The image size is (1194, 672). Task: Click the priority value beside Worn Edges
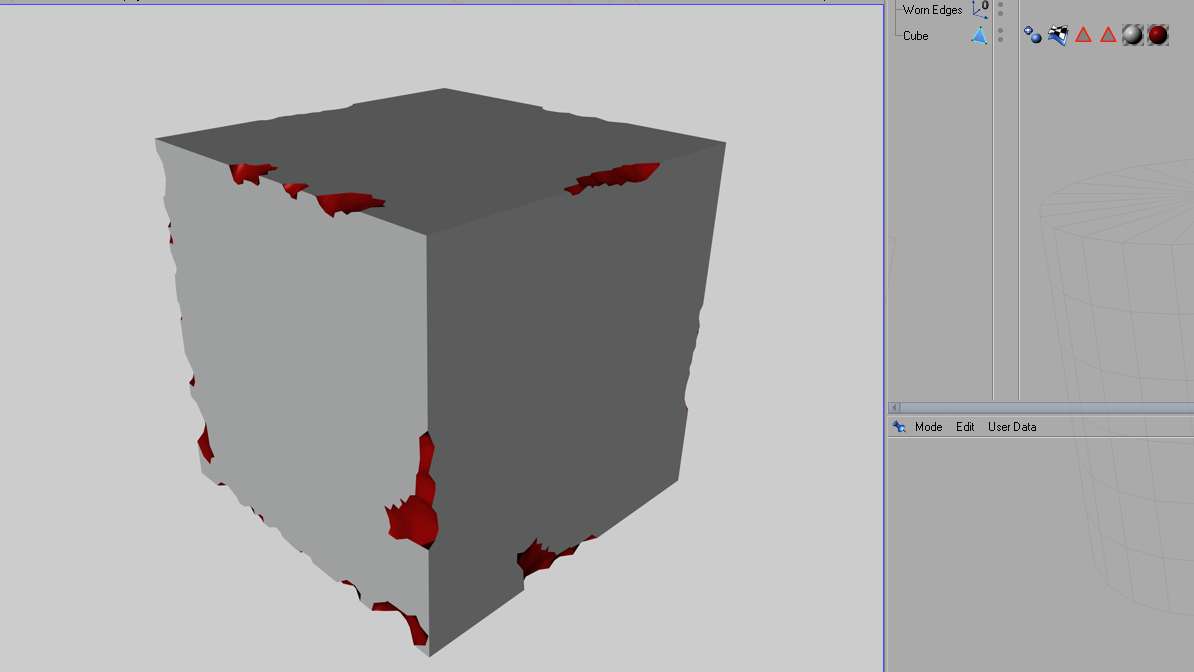coord(985,5)
